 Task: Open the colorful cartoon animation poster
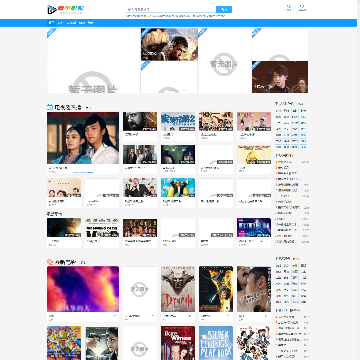(x=64, y=343)
